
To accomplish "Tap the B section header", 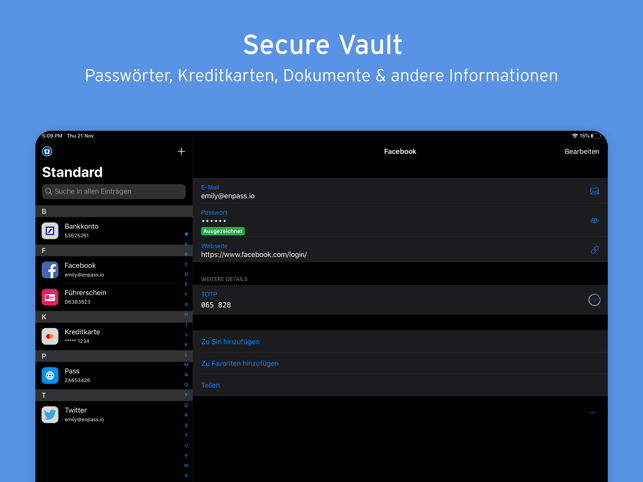I will coord(114,211).
